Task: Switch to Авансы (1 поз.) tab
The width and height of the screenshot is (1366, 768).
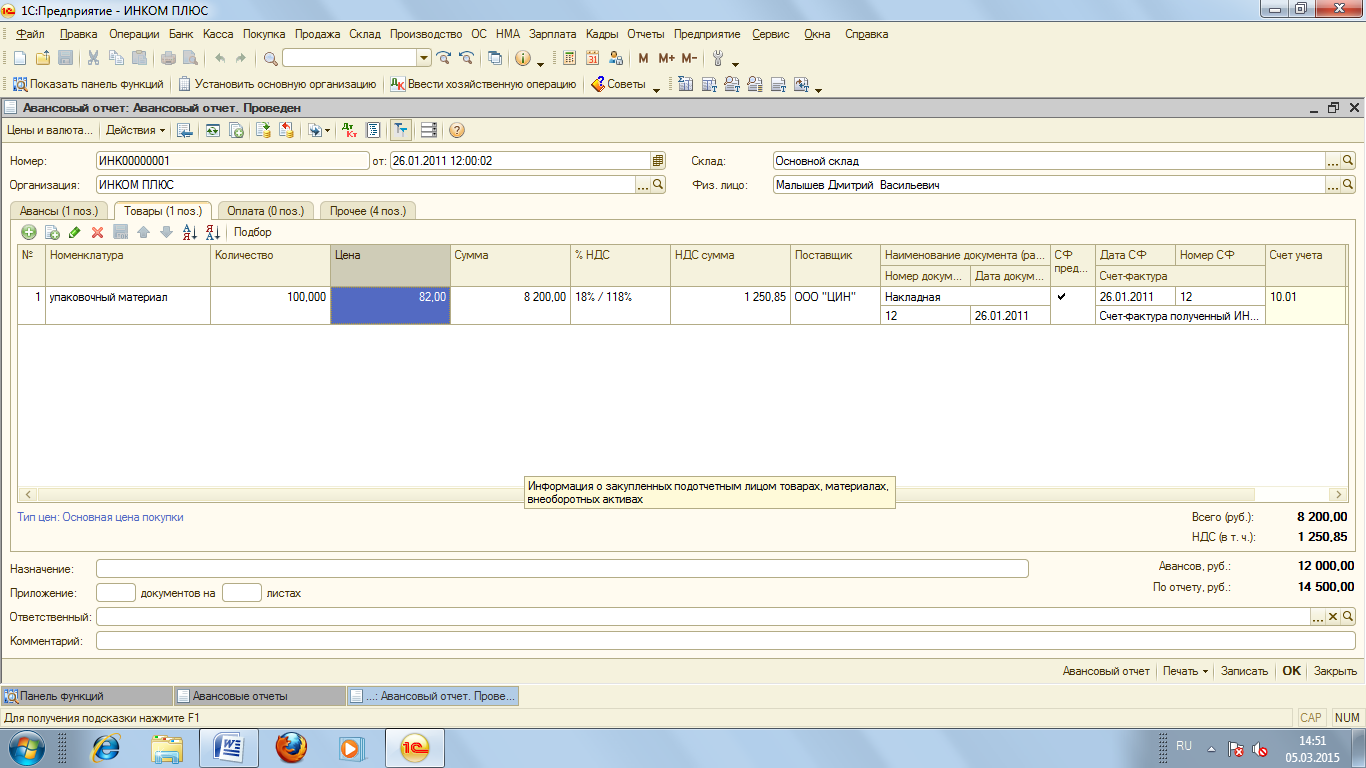Action: (x=59, y=211)
